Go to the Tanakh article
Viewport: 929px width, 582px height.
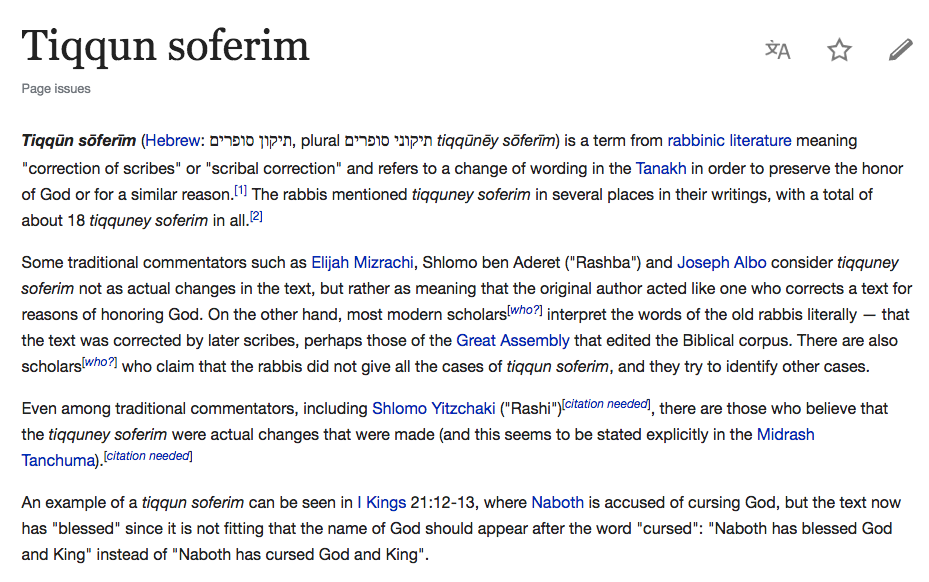point(661,168)
